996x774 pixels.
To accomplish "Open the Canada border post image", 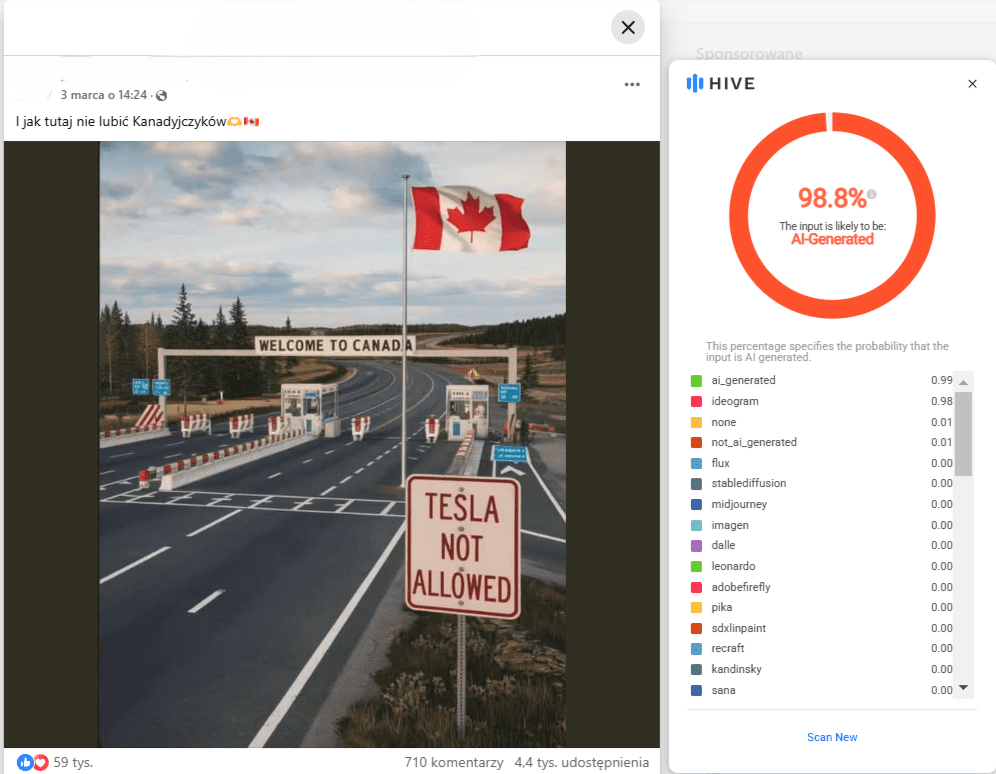I will click(x=332, y=444).
